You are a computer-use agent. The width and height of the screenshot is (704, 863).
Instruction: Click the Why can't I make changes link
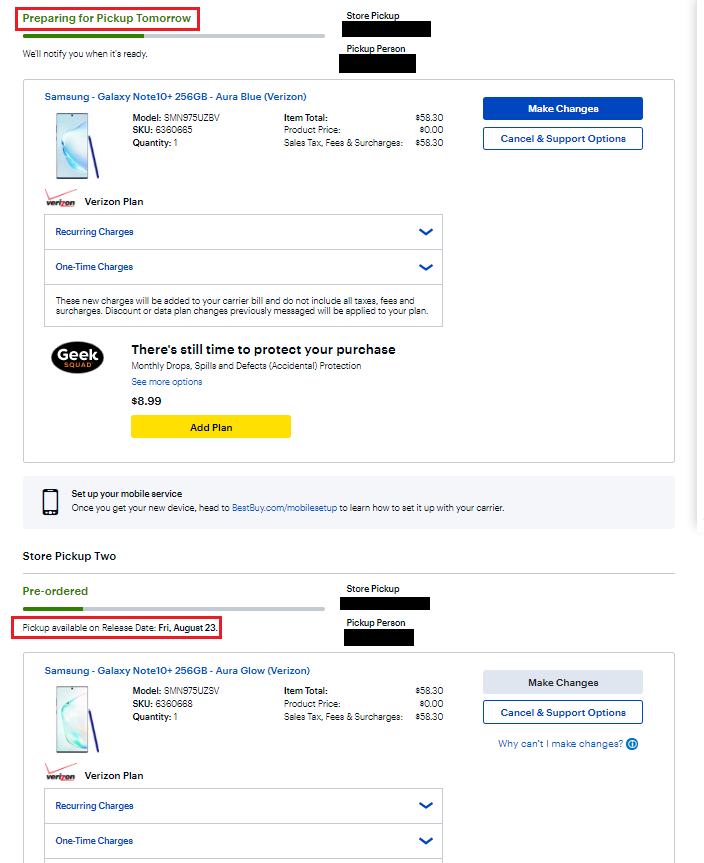[560, 744]
